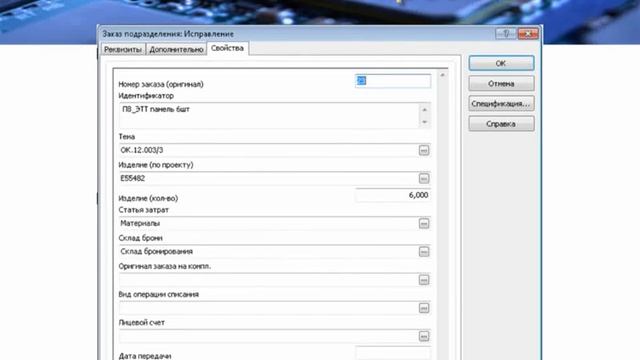Open the Дополнительно tab
640x360 pixels.
176,49
